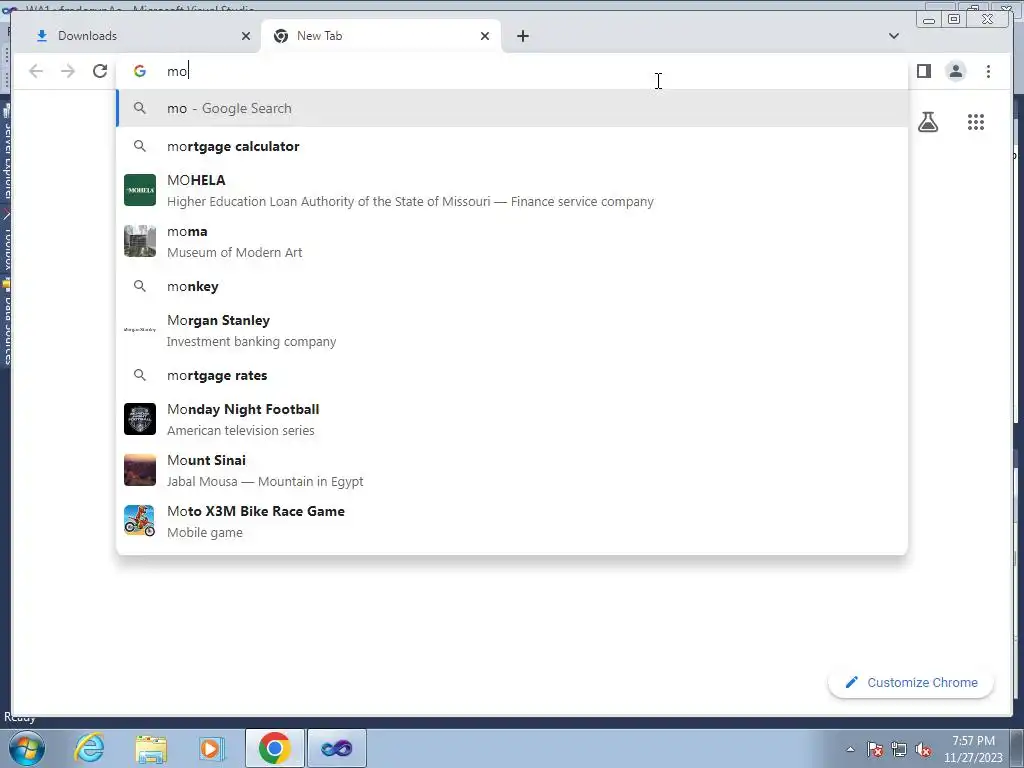Click the Mount Sinai photo thumbnail
The height and width of the screenshot is (768, 1024).
click(140, 470)
